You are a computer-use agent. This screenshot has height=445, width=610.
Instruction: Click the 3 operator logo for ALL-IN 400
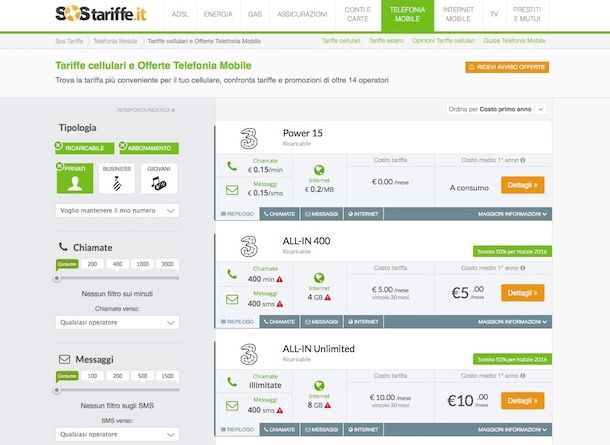(x=249, y=246)
